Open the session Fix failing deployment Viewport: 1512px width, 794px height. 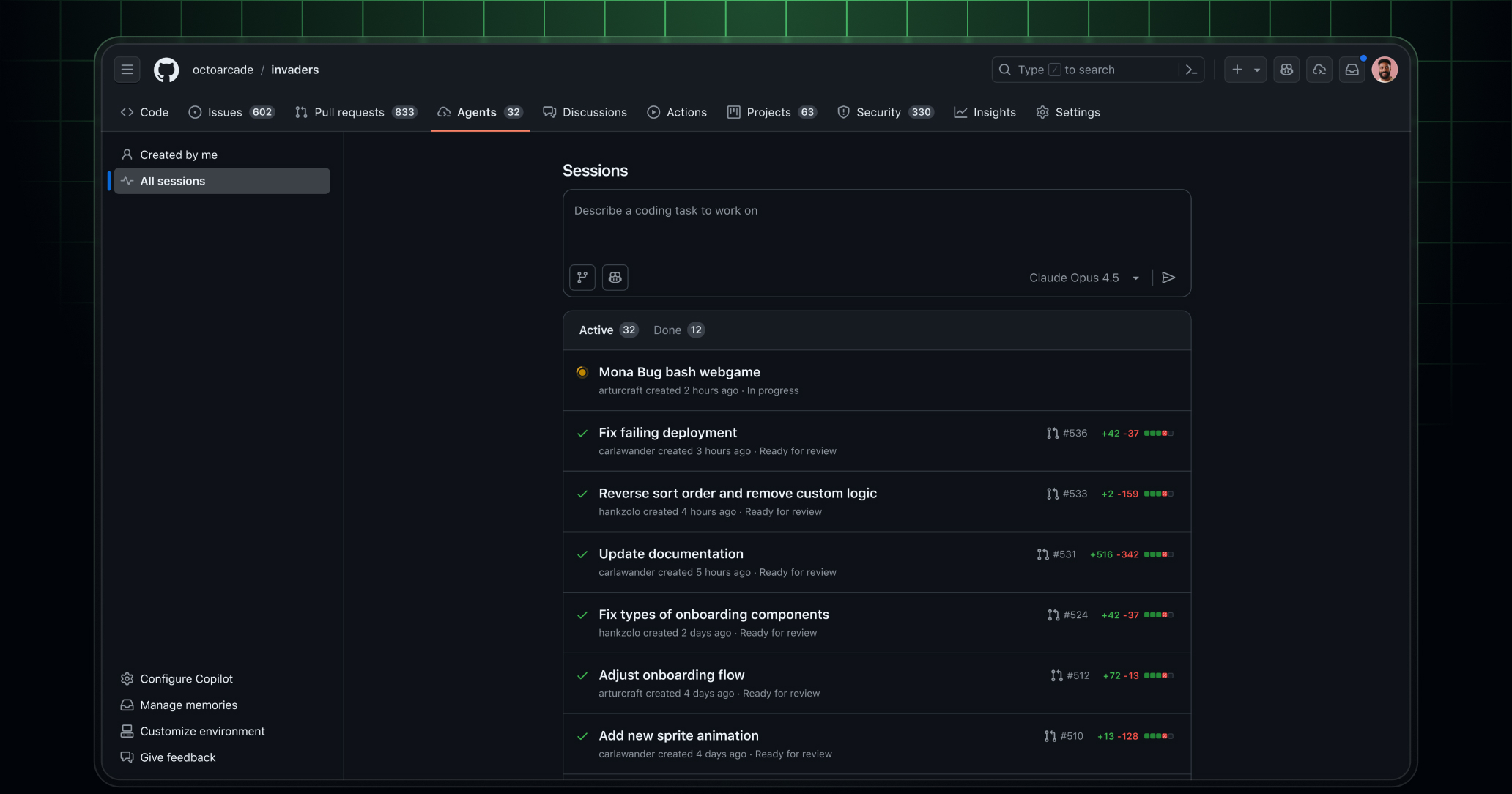(x=667, y=432)
